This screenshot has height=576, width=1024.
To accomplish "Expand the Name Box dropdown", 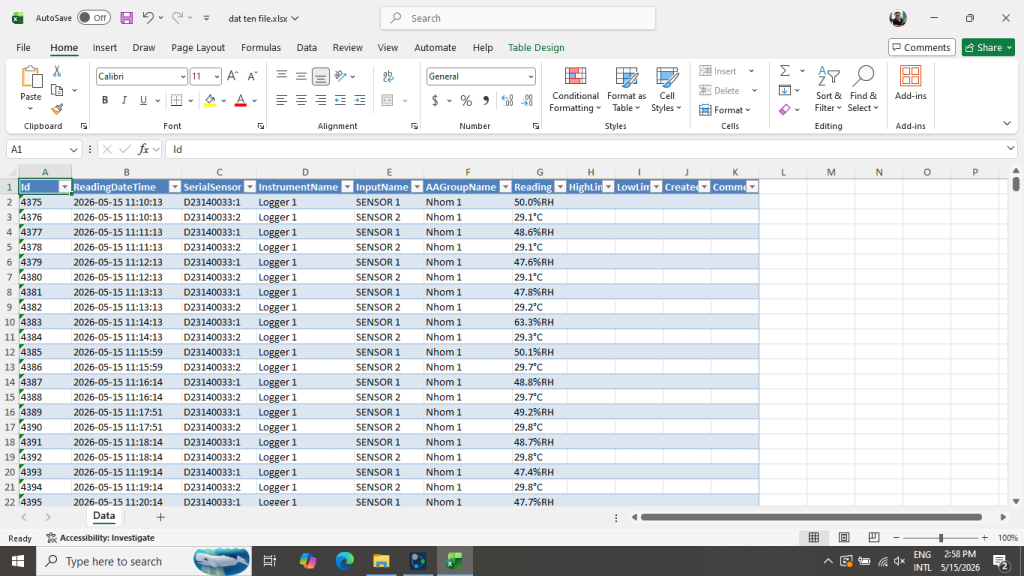I will (x=73, y=150).
